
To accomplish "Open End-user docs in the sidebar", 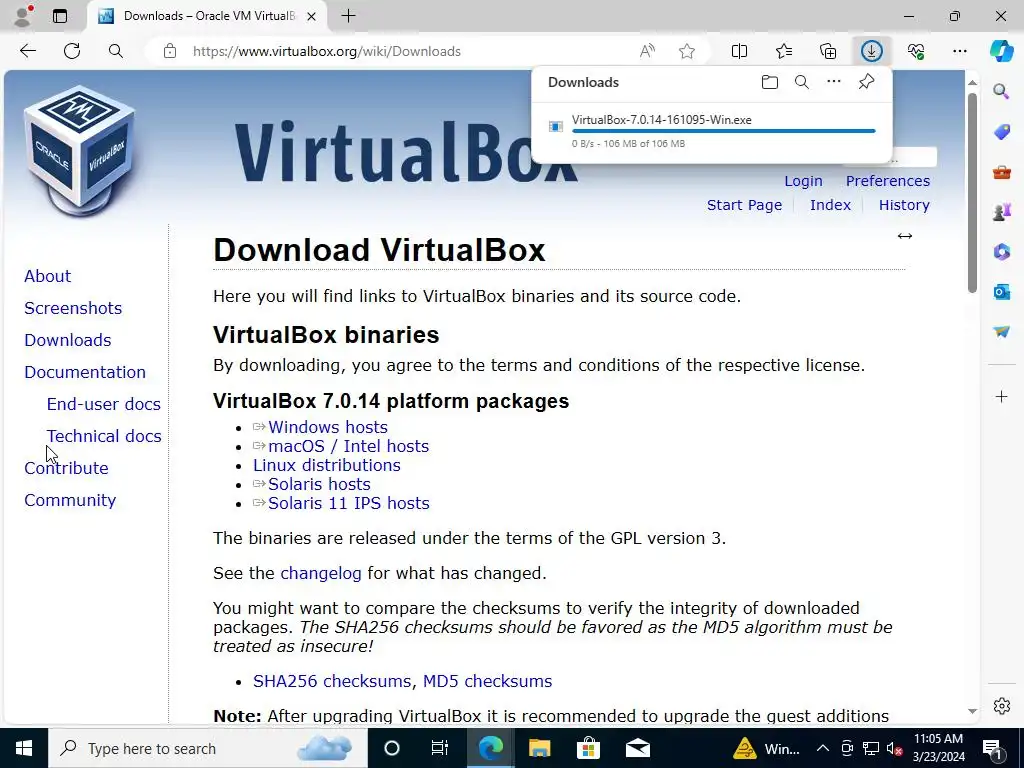I will tap(104, 404).
